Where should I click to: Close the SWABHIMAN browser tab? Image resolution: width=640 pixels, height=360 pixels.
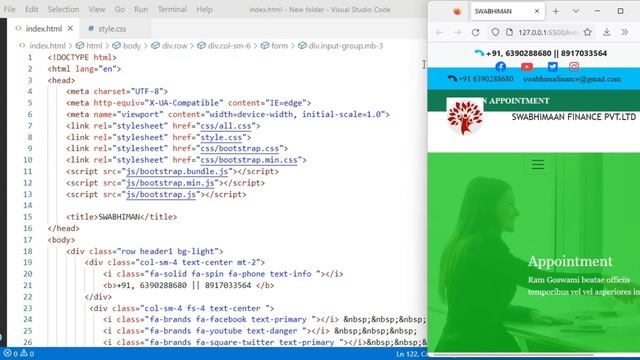537,11
